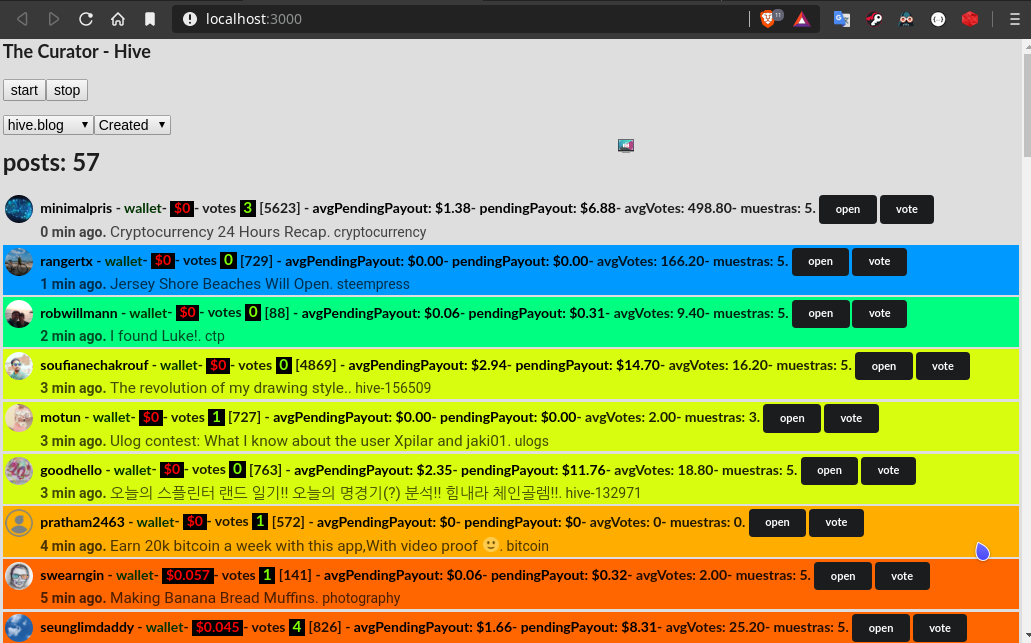Vote on the rangertx post
The height and width of the screenshot is (643, 1031).
tap(879, 262)
